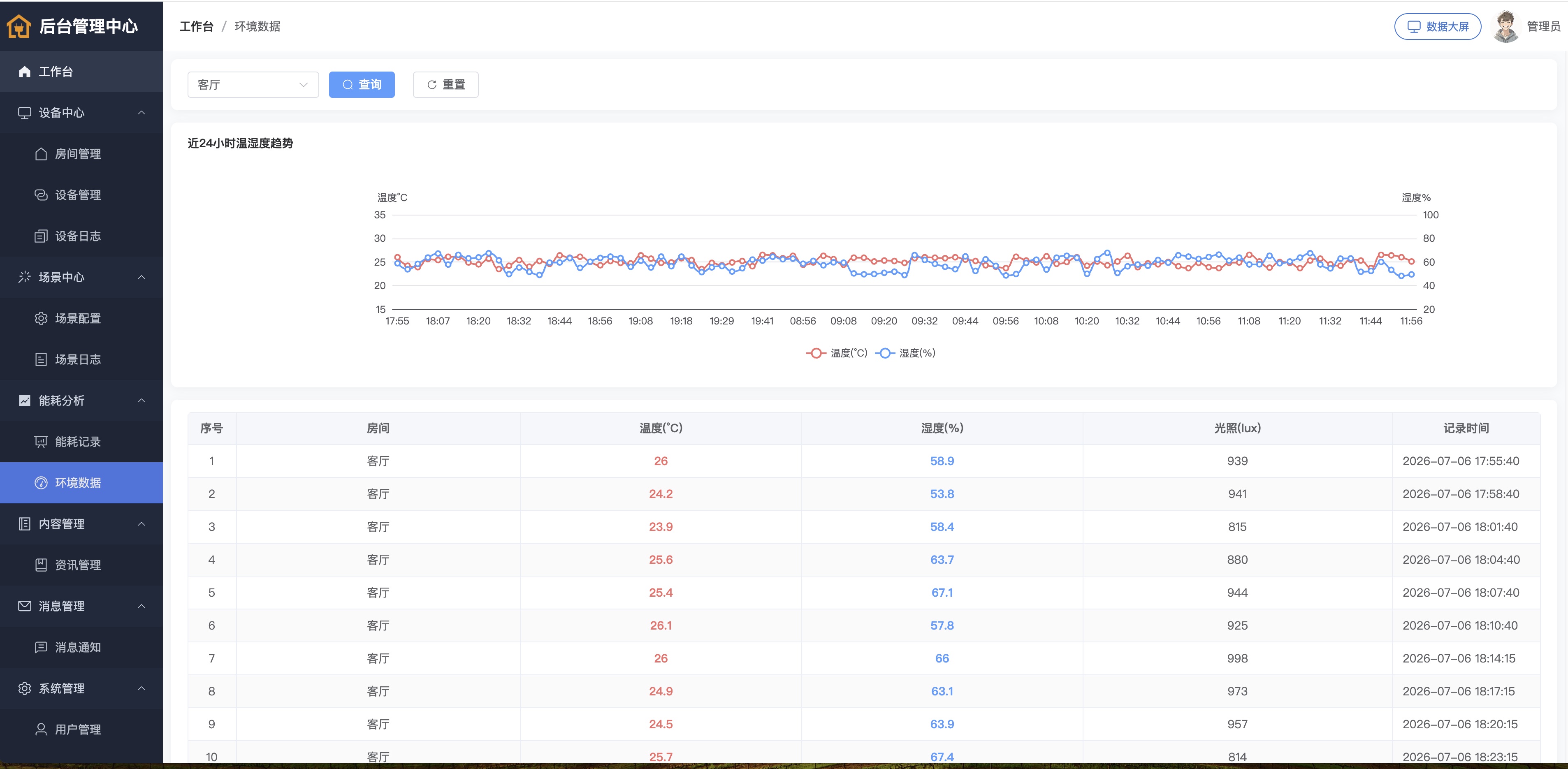The height and width of the screenshot is (769, 1568).
Task: Click the 场景中心 sparkle icon
Action: tap(24, 277)
